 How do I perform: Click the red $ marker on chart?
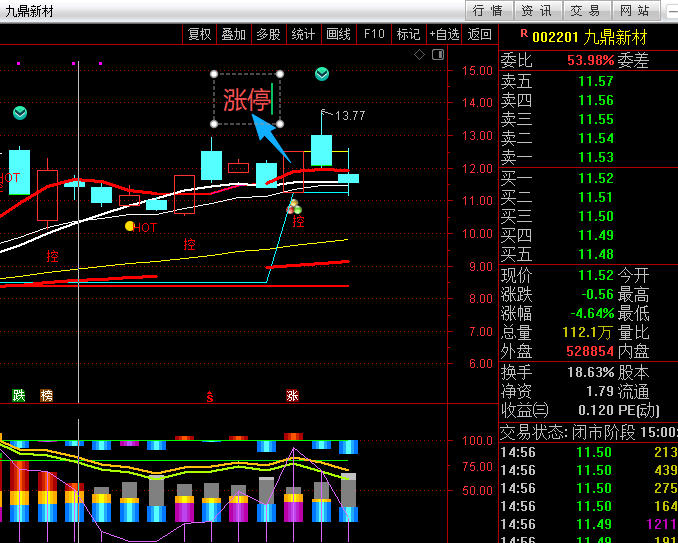210,396
